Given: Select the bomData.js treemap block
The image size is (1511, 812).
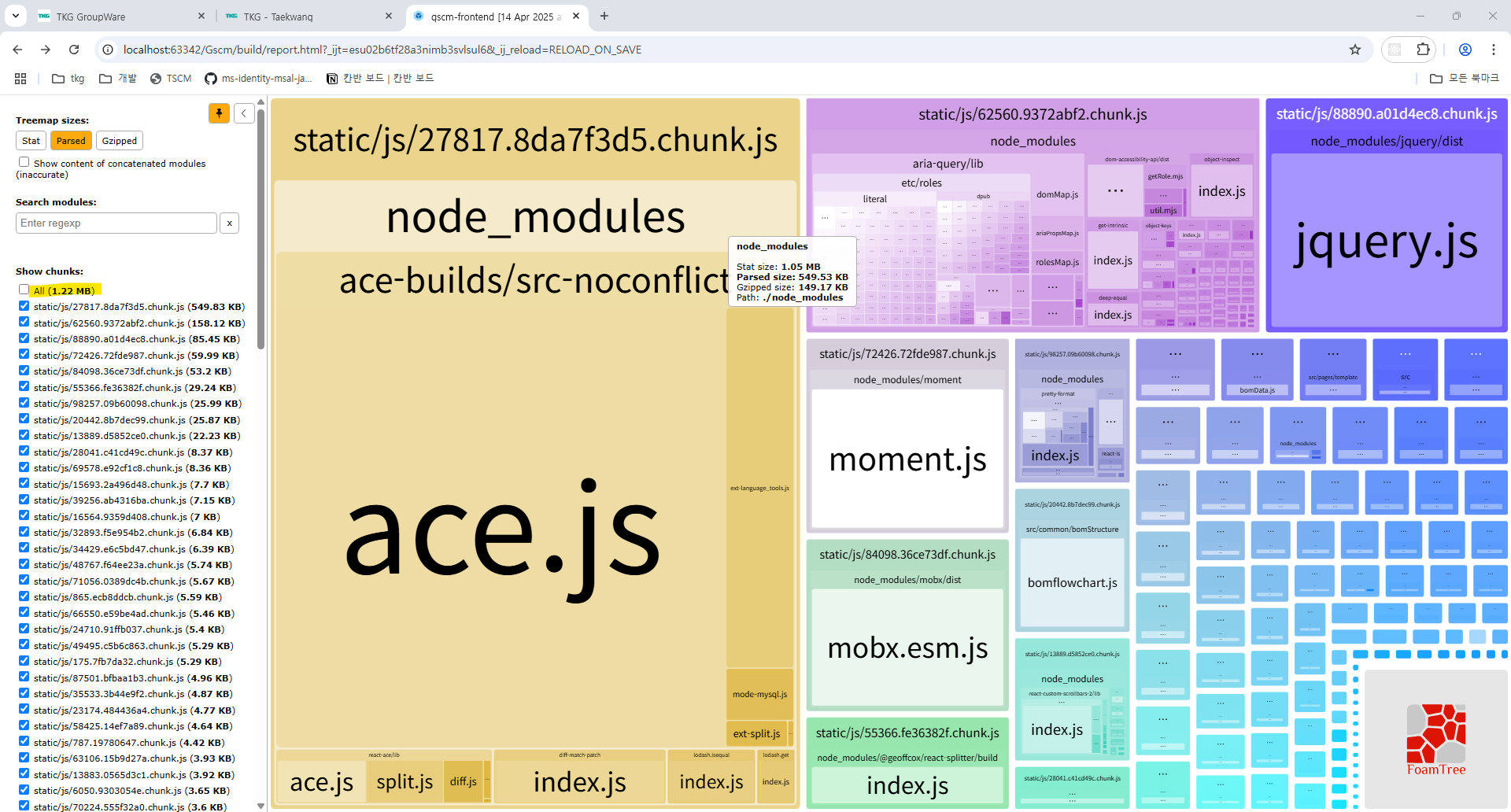Looking at the screenshot, I should [x=1257, y=390].
